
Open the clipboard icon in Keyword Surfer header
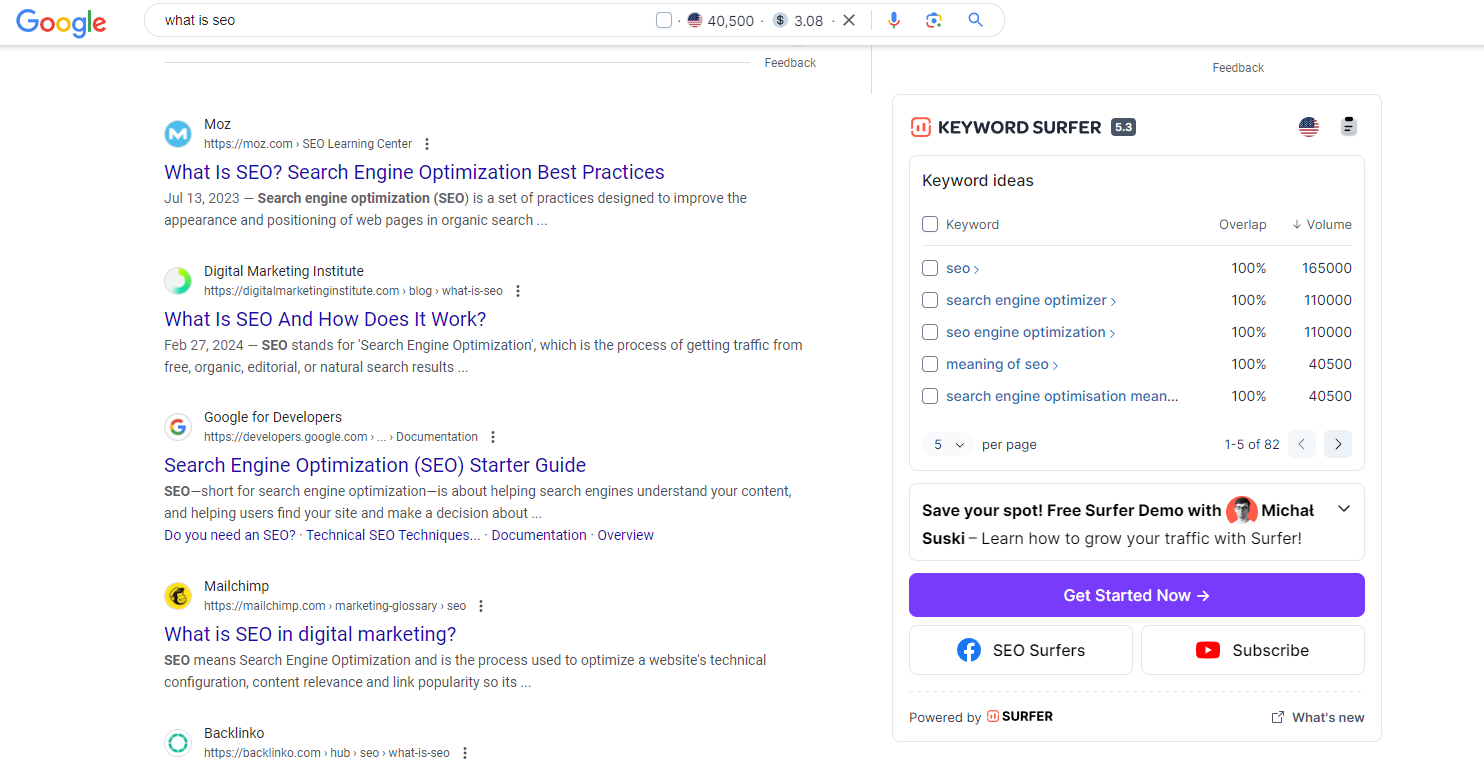(1348, 126)
